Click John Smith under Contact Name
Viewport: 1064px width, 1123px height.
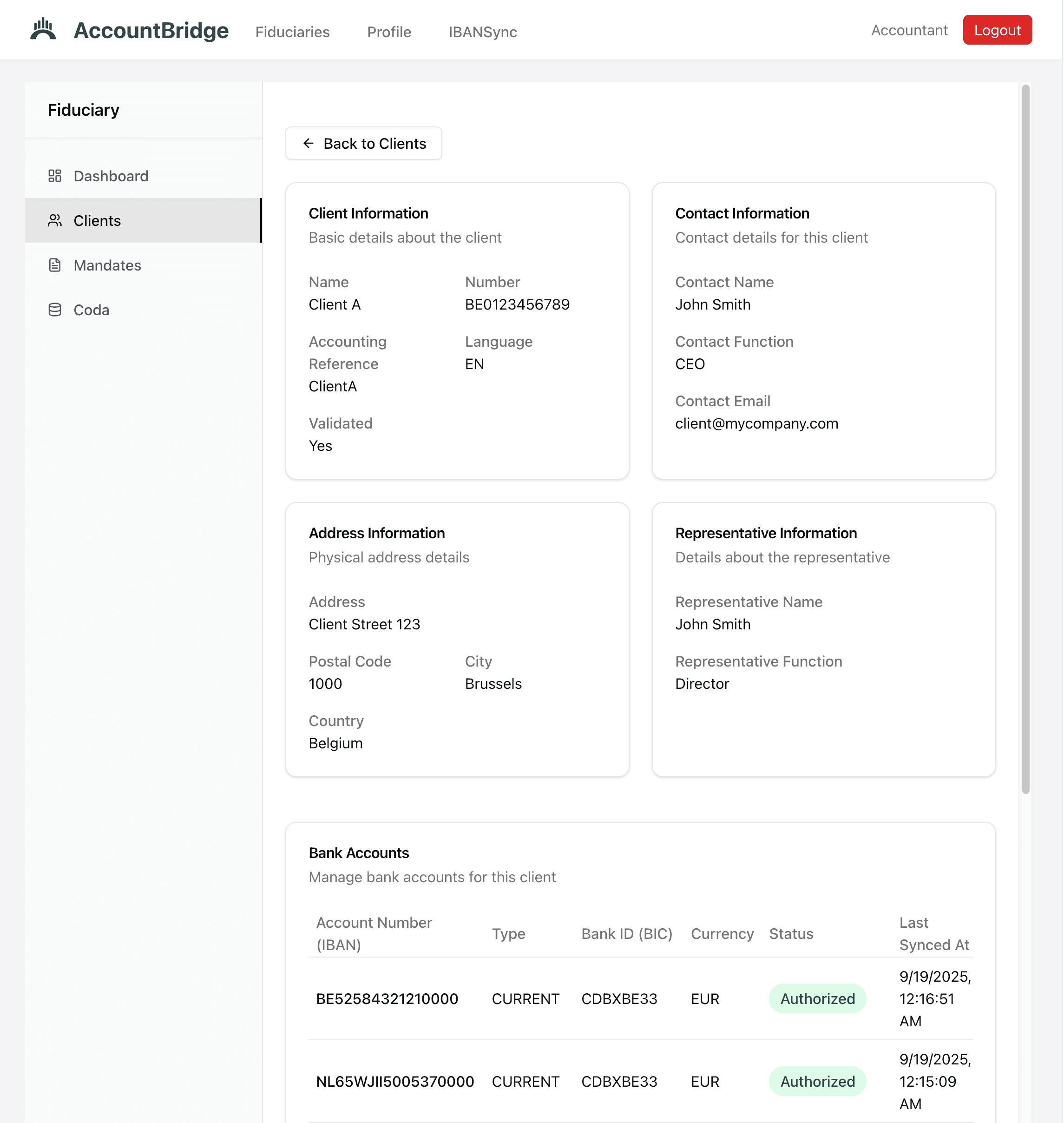click(x=712, y=305)
